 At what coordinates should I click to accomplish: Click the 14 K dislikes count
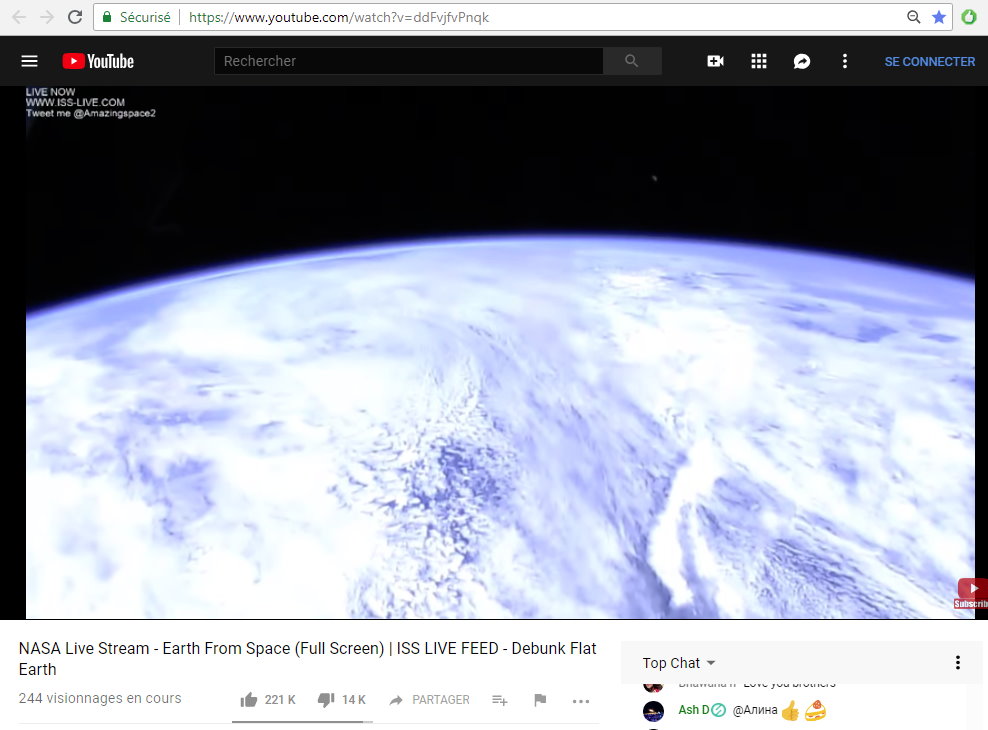(x=354, y=700)
